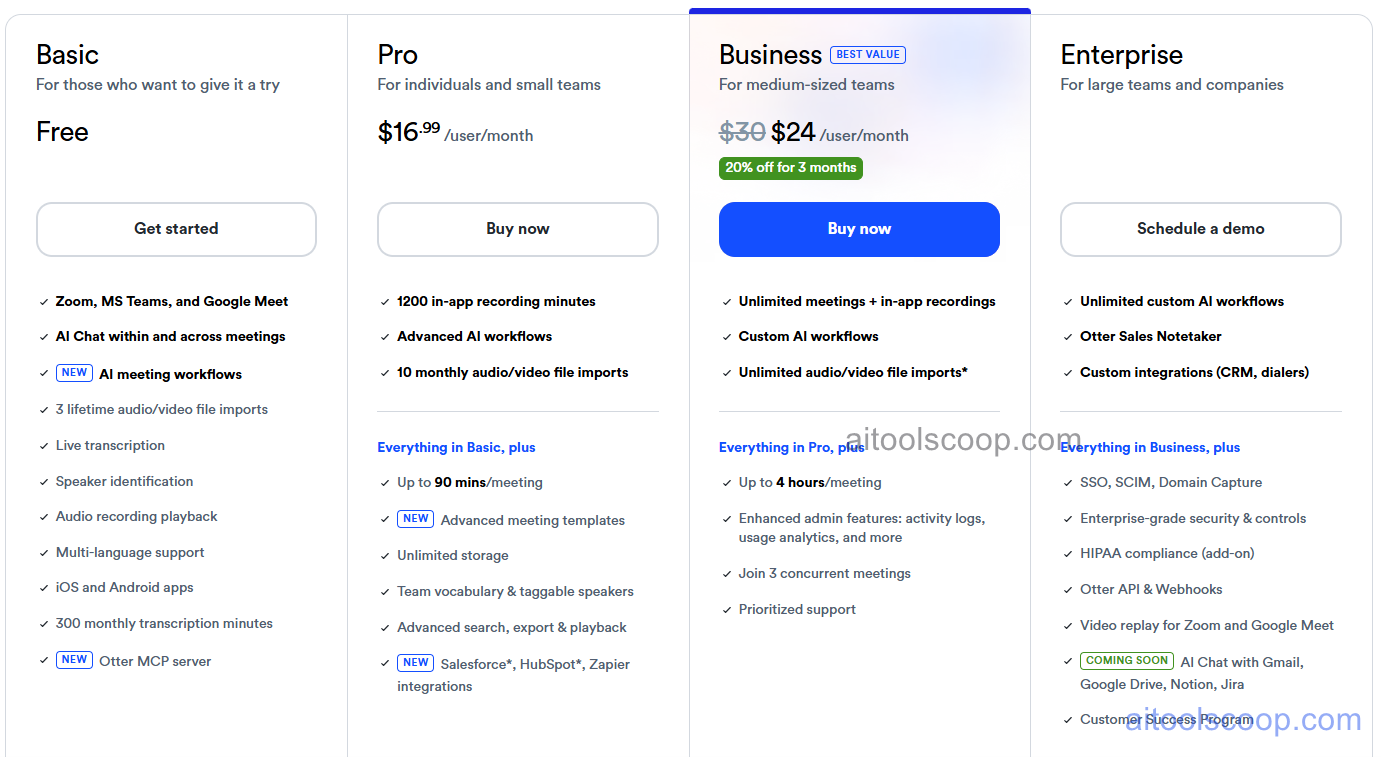Click the COMING SOON badge in Enterprise column

1126,660
